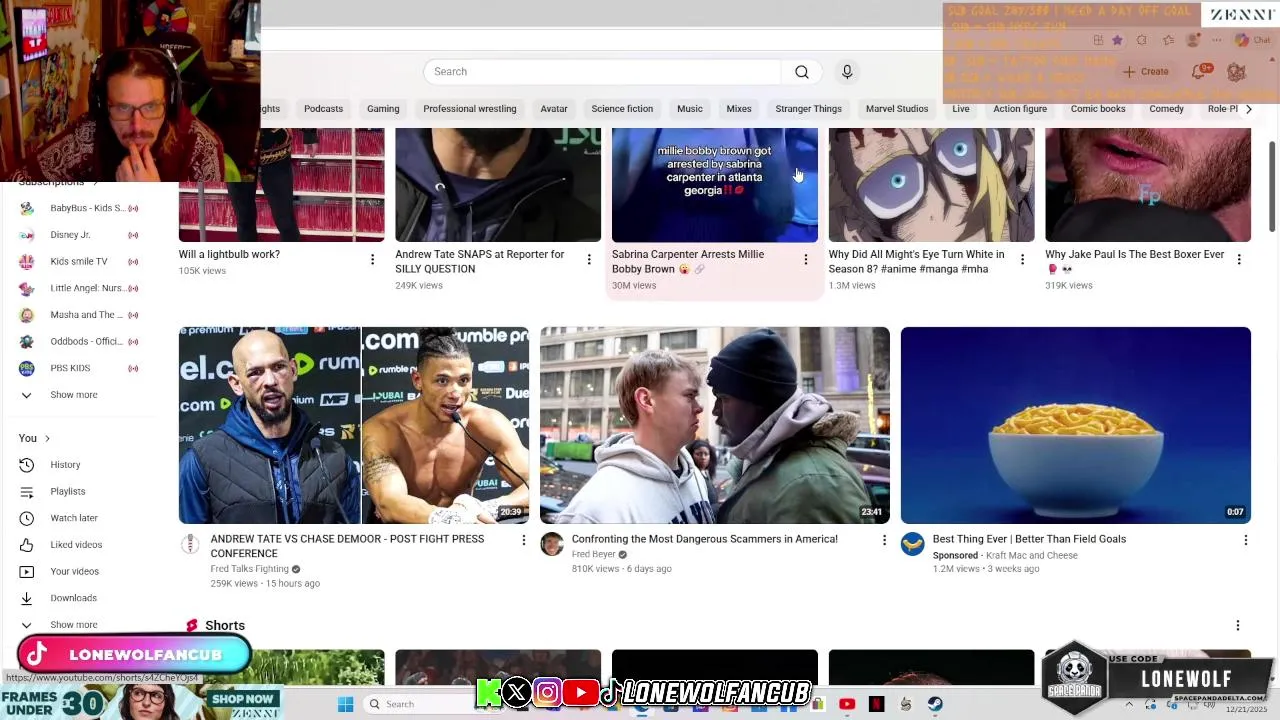
Task: Start voice search with microphone icon
Action: (x=847, y=72)
